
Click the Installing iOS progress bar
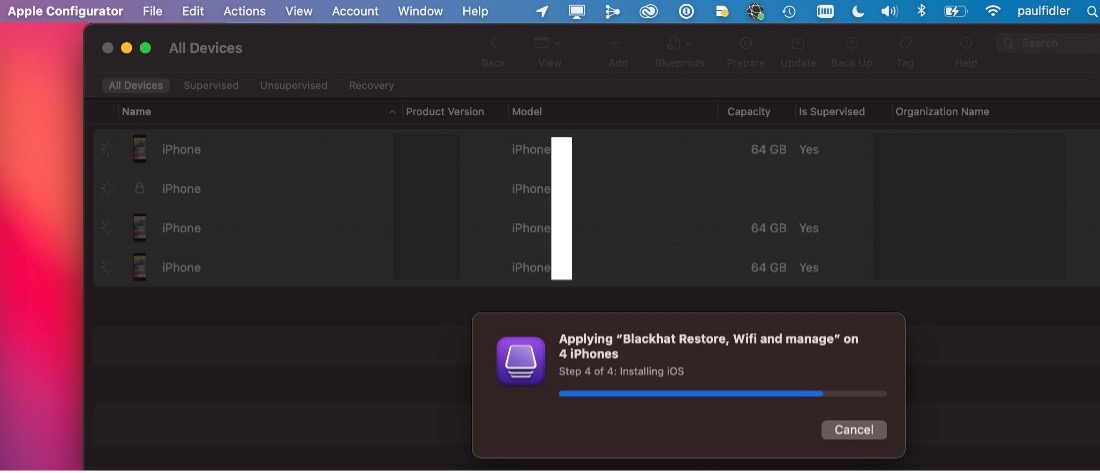coord(722,394)
